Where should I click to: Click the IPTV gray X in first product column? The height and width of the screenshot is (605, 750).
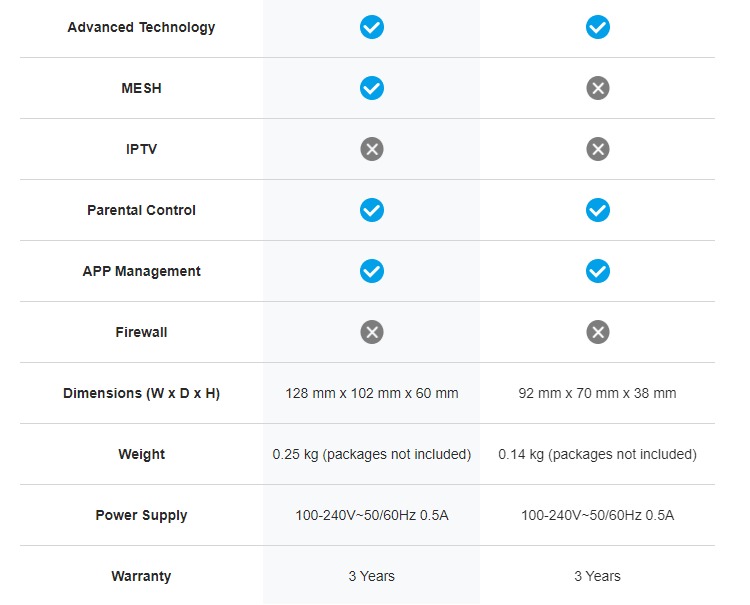click(x=372, y=149)
